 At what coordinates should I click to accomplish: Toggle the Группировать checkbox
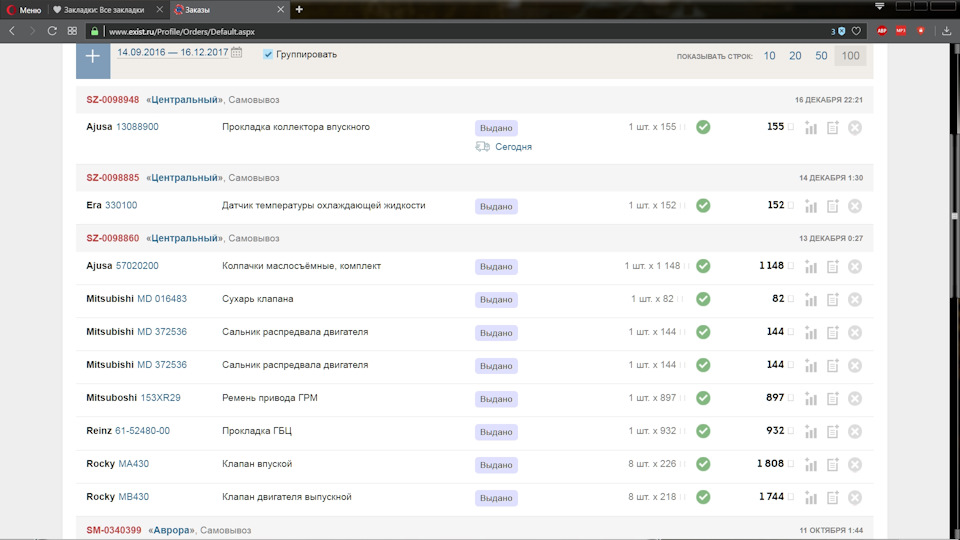pyautogui.click(x=268, y=54)
